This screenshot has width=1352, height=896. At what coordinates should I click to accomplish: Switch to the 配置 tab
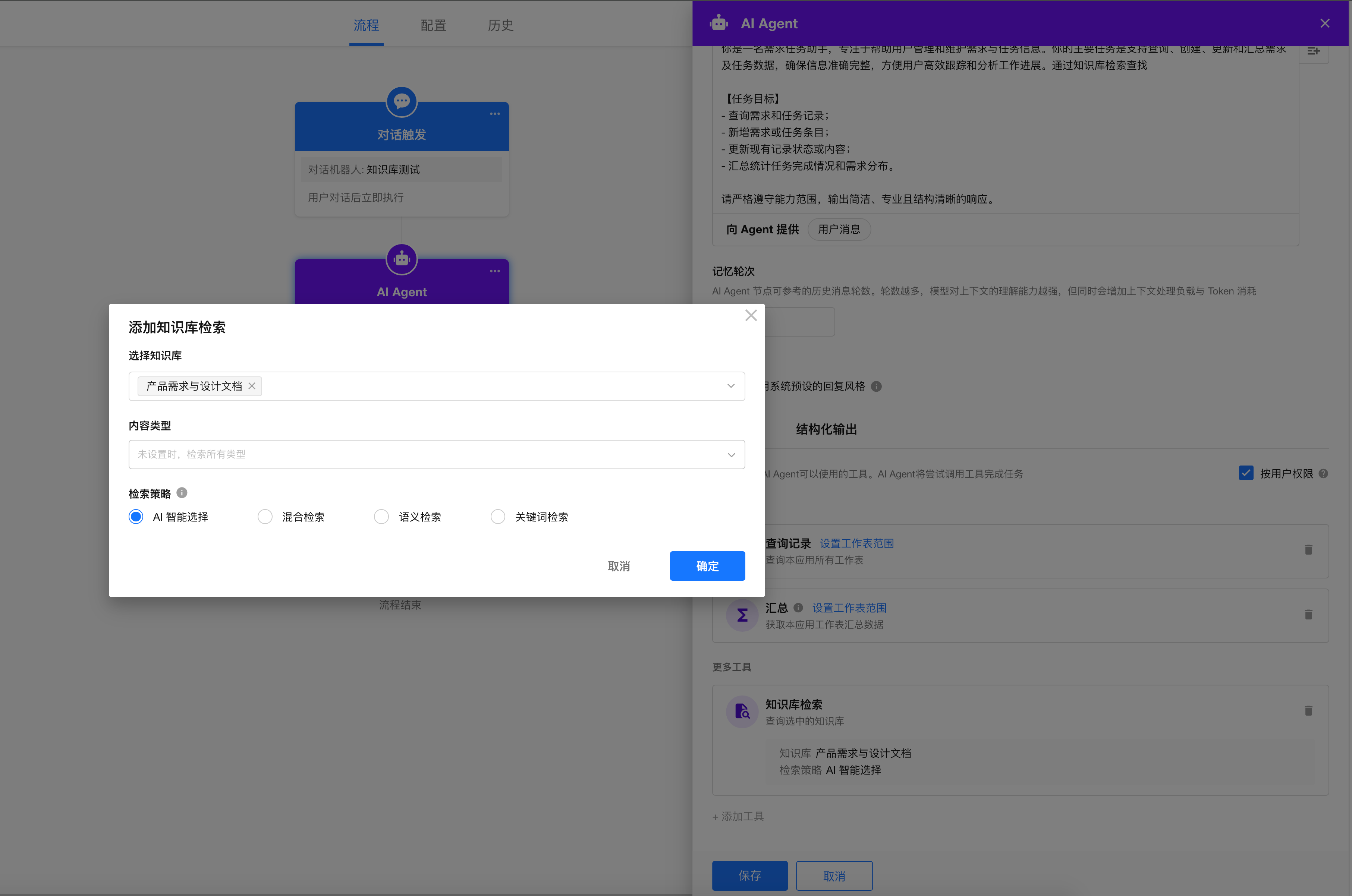click(433, 25)
